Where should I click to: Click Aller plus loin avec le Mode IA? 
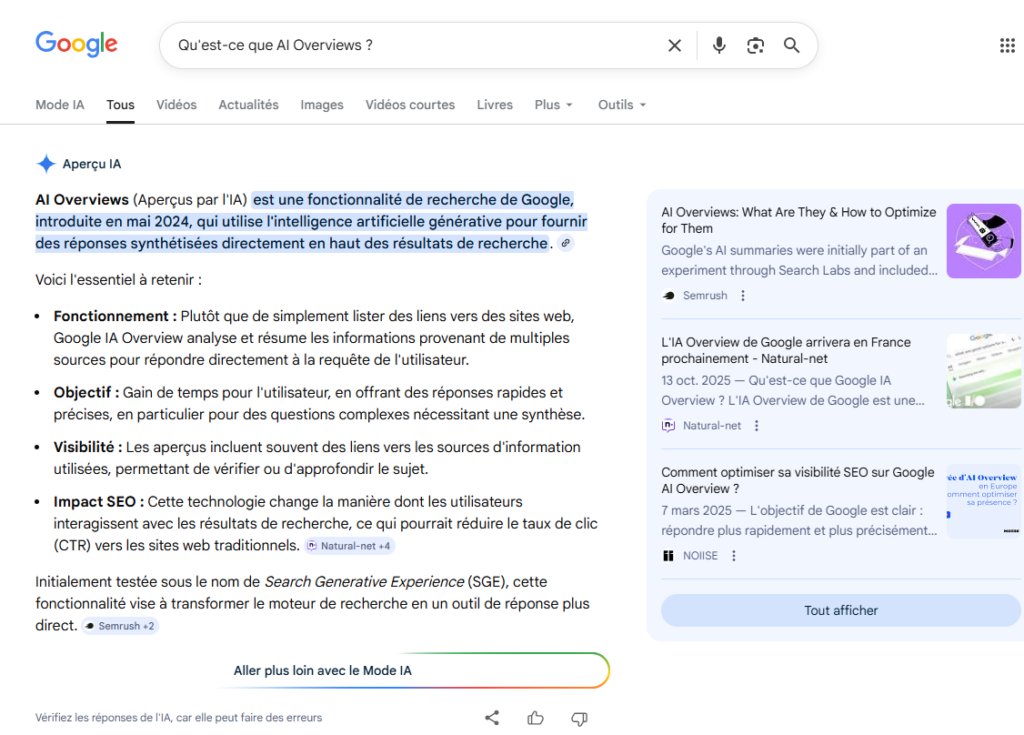tap(322, 671)
